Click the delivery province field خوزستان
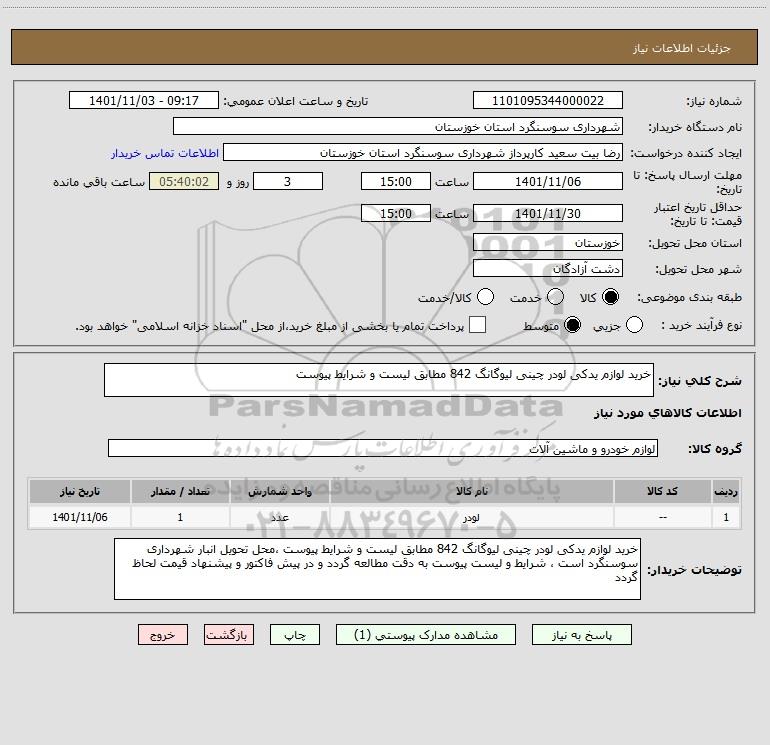This screenshot has width=770, height=745. [548, 243]
